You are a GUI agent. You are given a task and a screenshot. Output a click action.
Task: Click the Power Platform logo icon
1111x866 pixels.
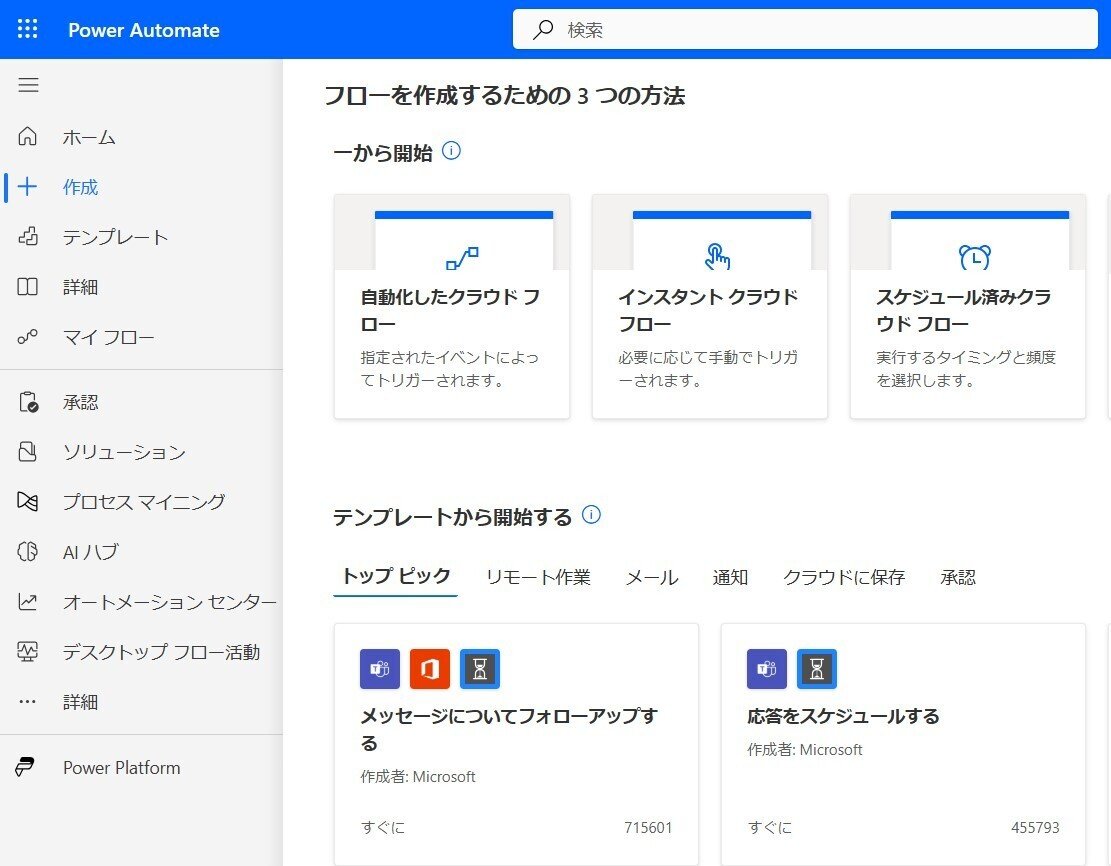(x=25, y=767)
